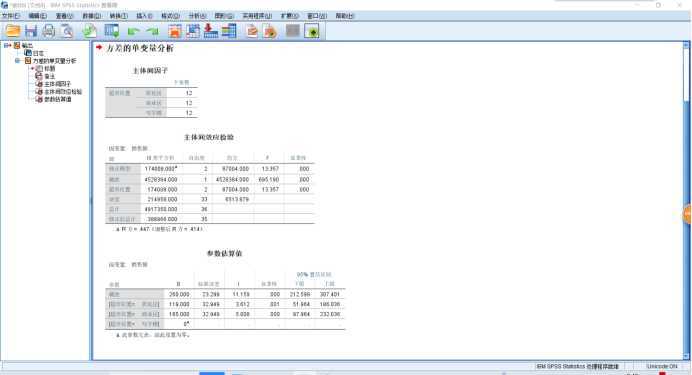Select the 214958.000 error cell
Screen dimensions: 692x375
click(162, 199)
